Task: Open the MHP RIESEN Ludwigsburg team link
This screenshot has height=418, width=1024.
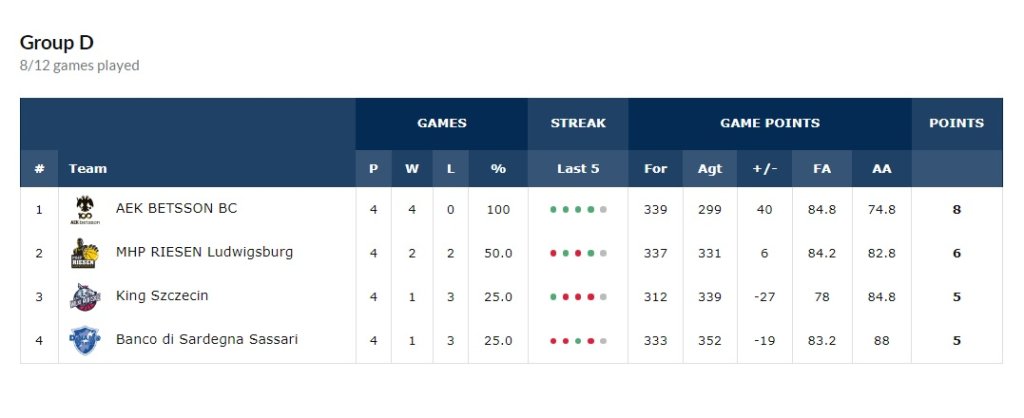Action: coord(204,252)
